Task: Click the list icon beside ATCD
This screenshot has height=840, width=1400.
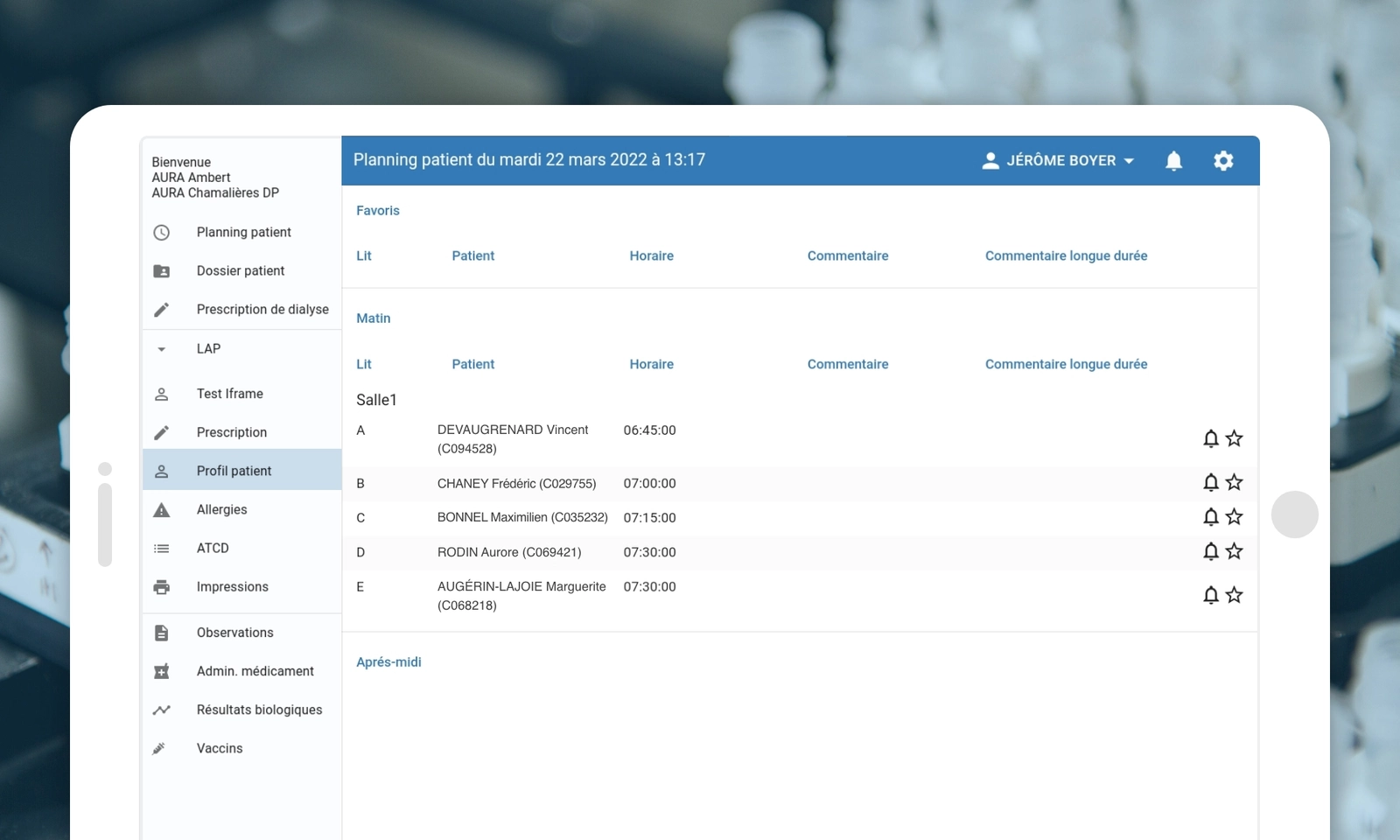Action: coord(161,549)
